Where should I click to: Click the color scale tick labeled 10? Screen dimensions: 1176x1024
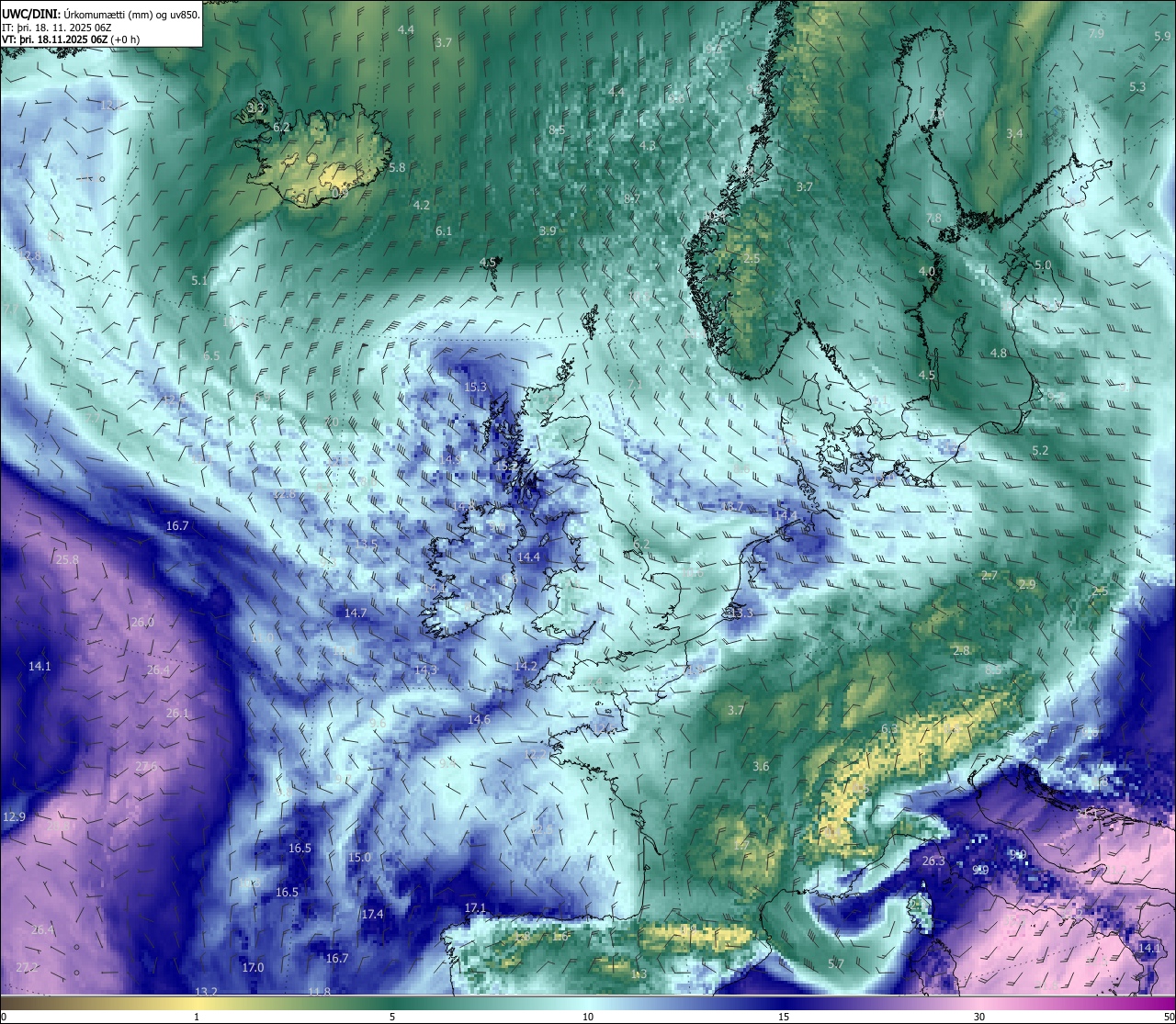[588, 1017]
